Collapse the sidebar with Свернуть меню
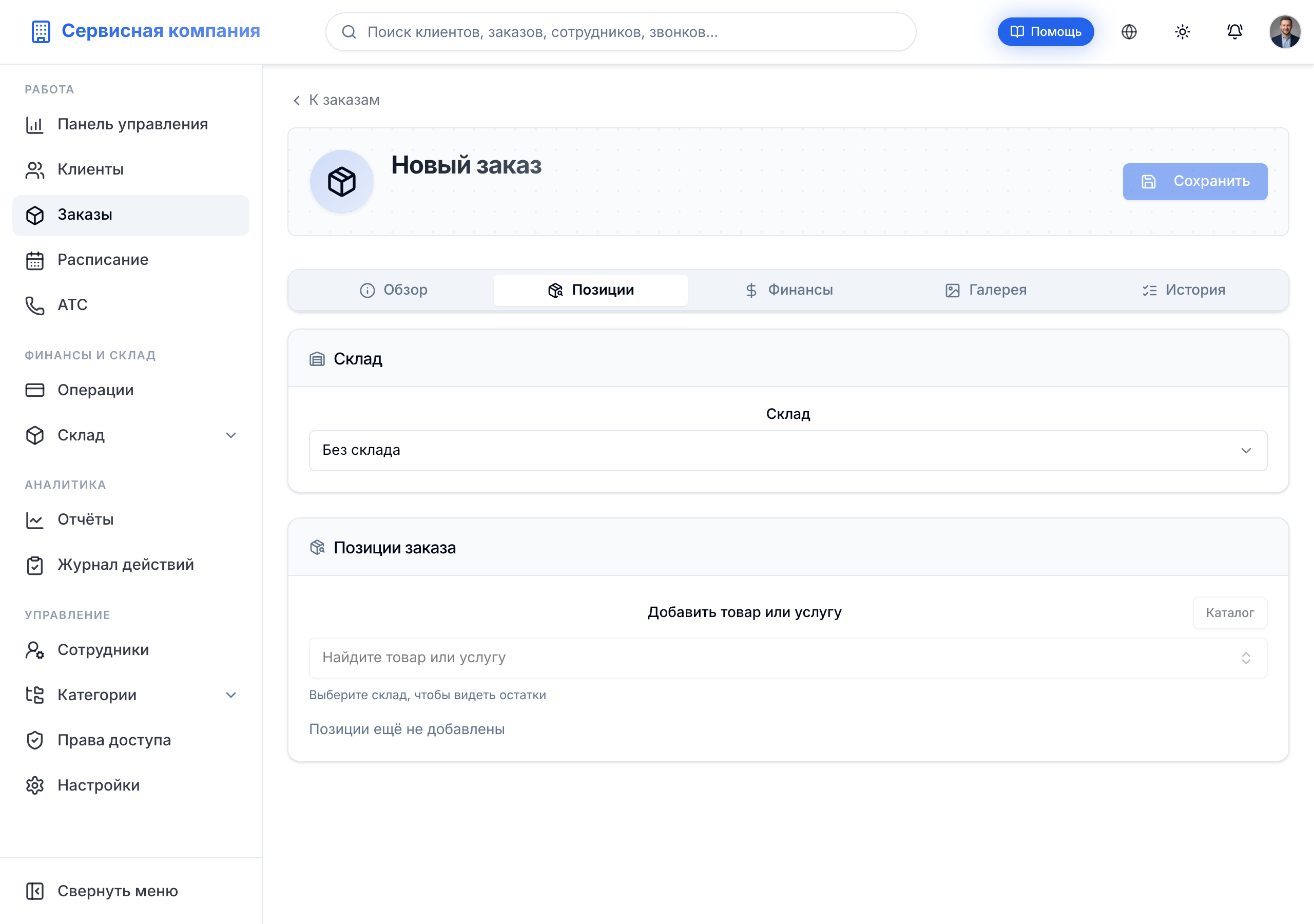The width and height of the screenshot is (1314, 924). point(130,891)
